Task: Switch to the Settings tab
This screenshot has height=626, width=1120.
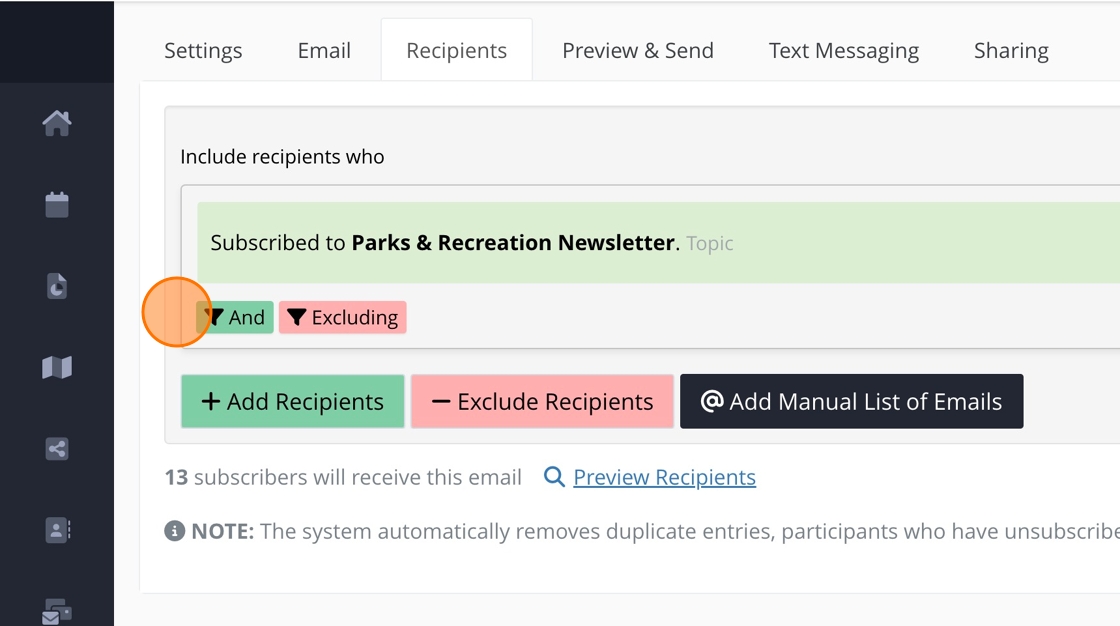Action: pos(203,51)
